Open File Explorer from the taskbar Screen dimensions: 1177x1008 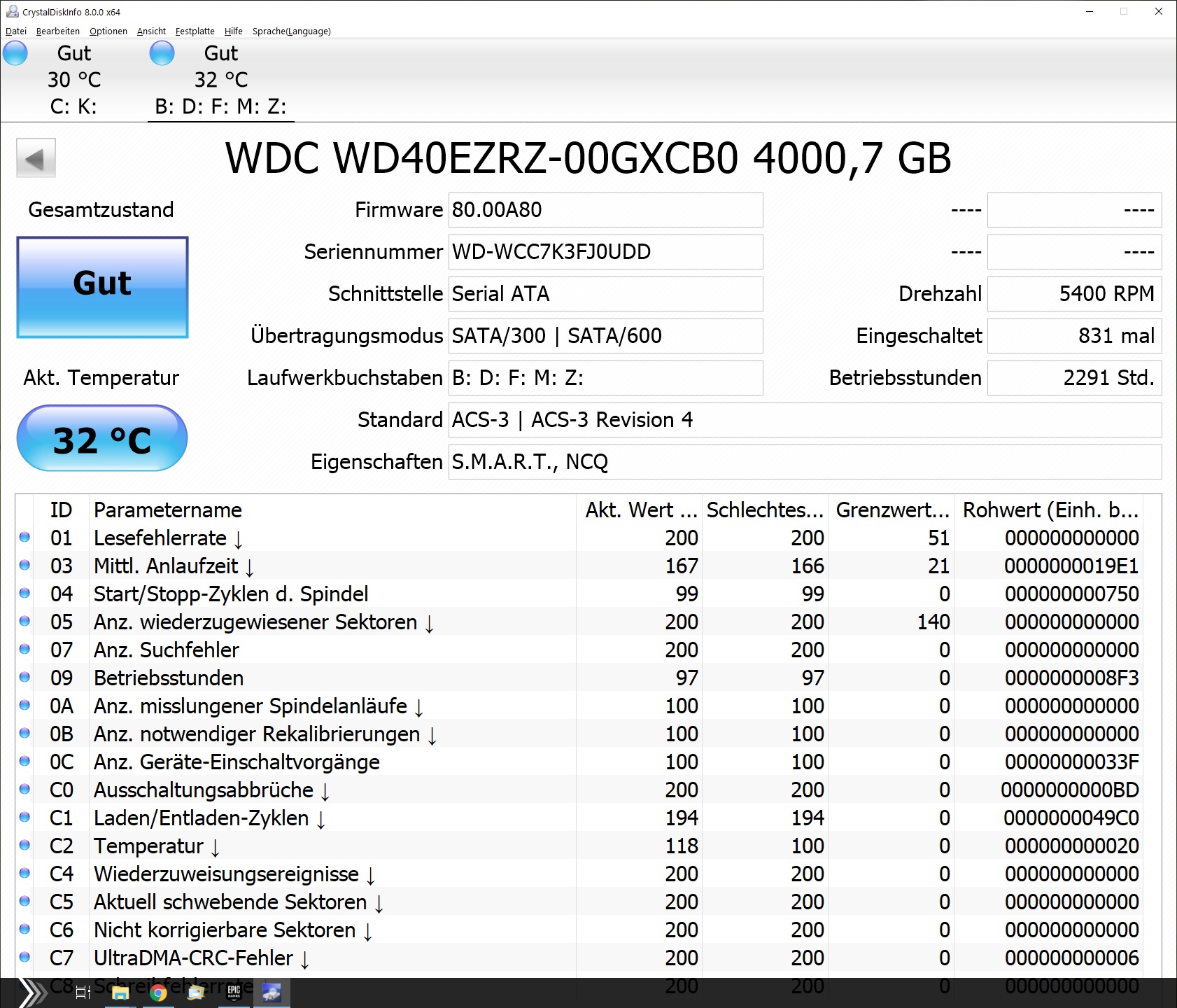tap(120, 993)
